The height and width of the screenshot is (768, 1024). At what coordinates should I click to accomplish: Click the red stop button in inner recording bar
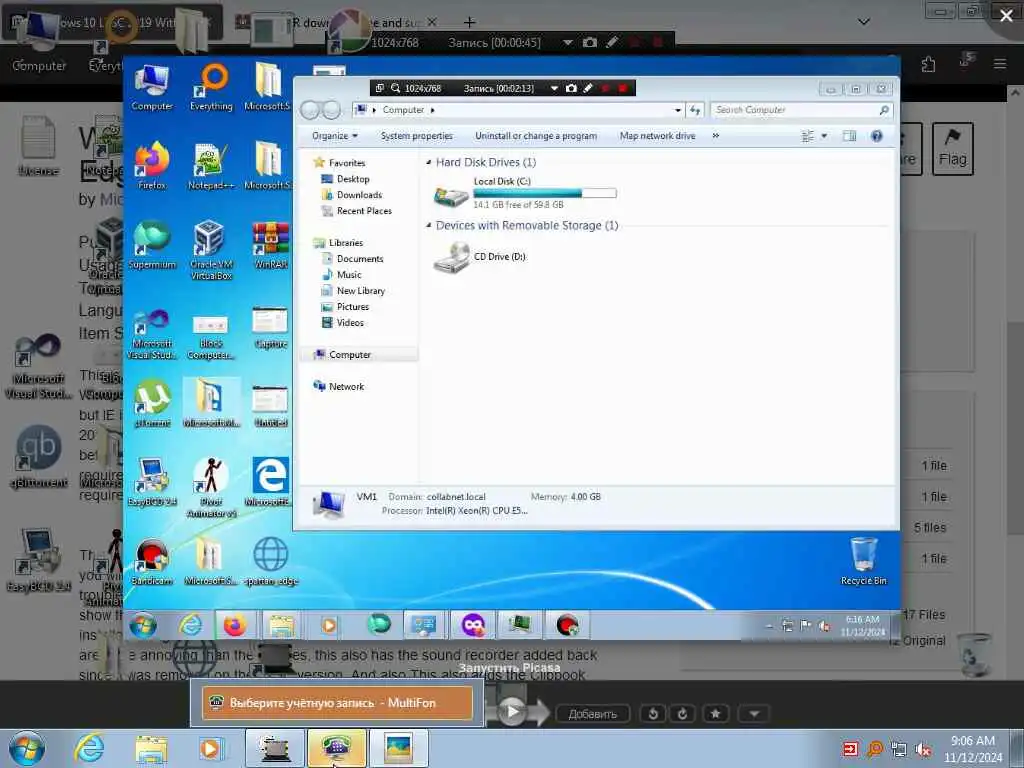click(x=622, y=88)
